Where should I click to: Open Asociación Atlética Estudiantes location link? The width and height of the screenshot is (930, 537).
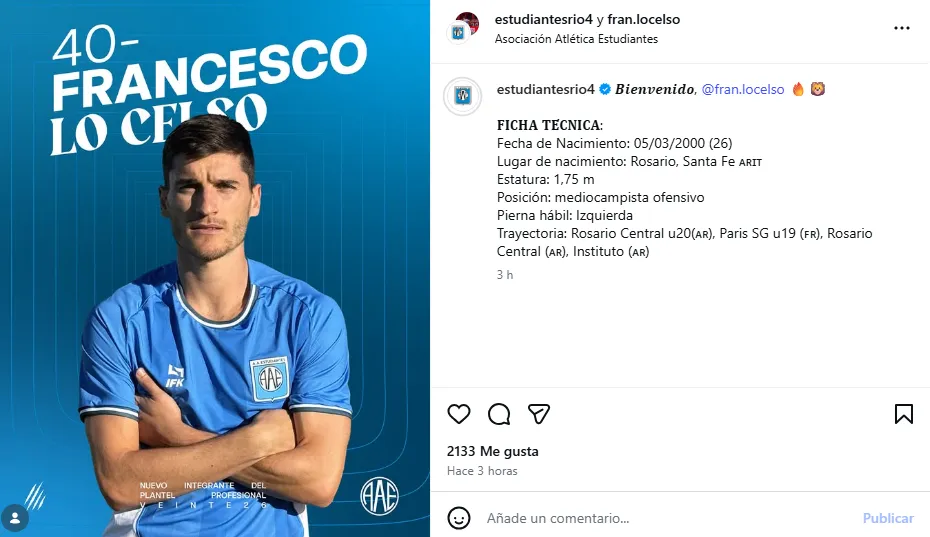(x=576, y=39)
